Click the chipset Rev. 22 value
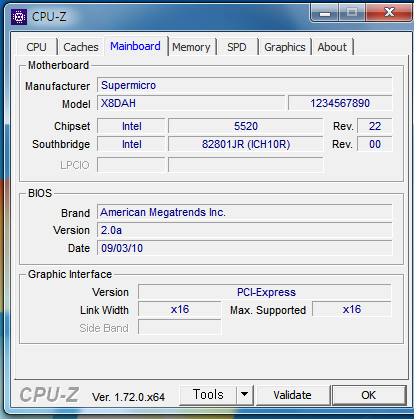Viewport: 414px width, 419px height. pyautogui.click(x=375, y=126)
